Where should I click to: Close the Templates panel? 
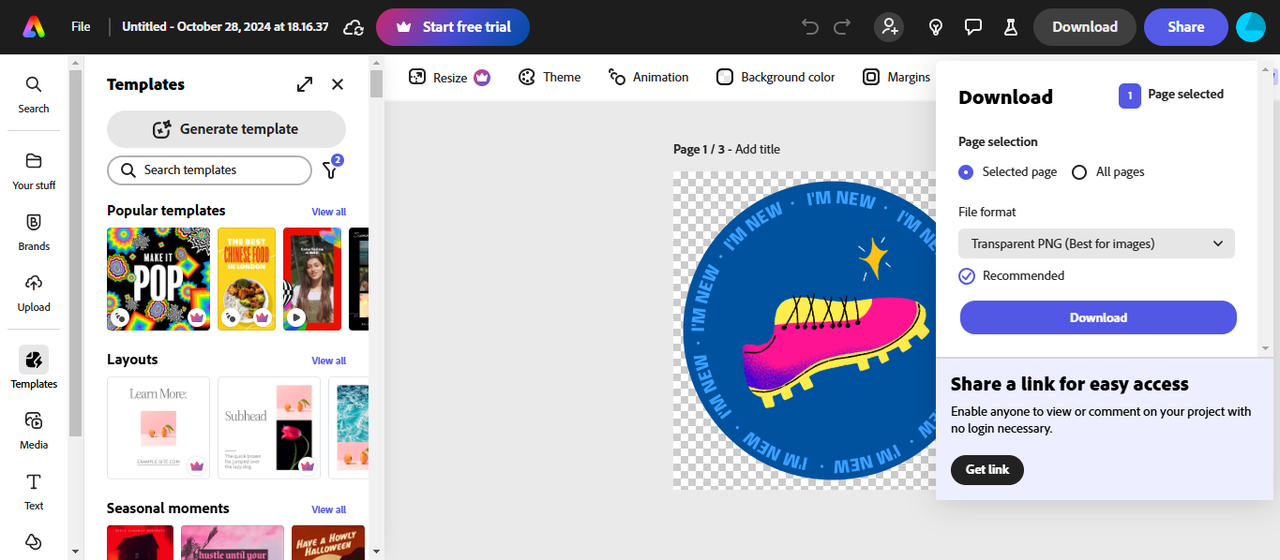(337, 85)
